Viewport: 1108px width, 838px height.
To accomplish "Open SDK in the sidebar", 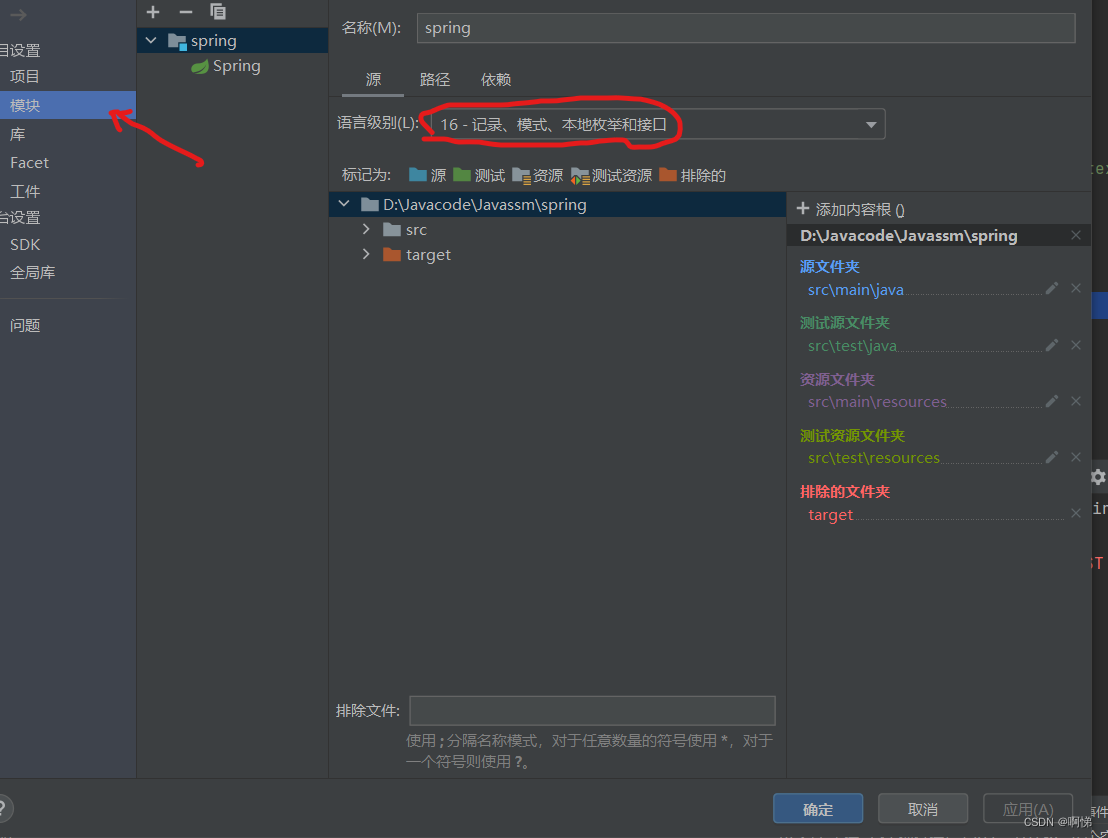I will pos(25,244).
